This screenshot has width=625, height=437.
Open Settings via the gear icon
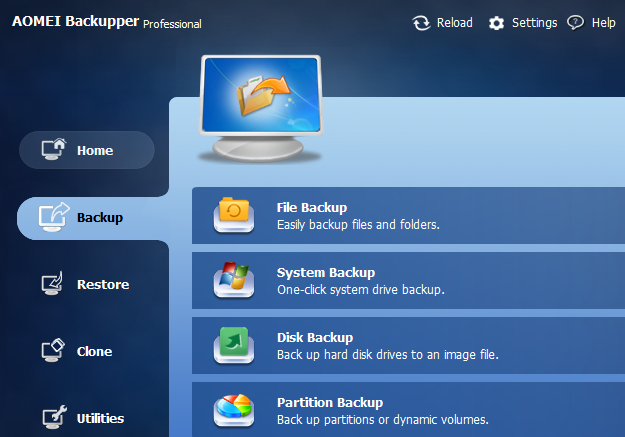496,23
